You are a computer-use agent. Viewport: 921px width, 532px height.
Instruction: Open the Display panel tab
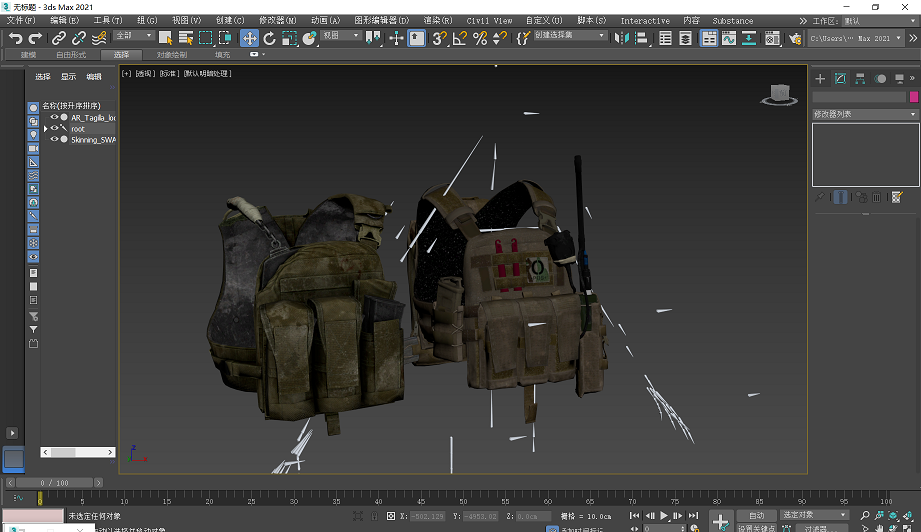click(899, 79)
